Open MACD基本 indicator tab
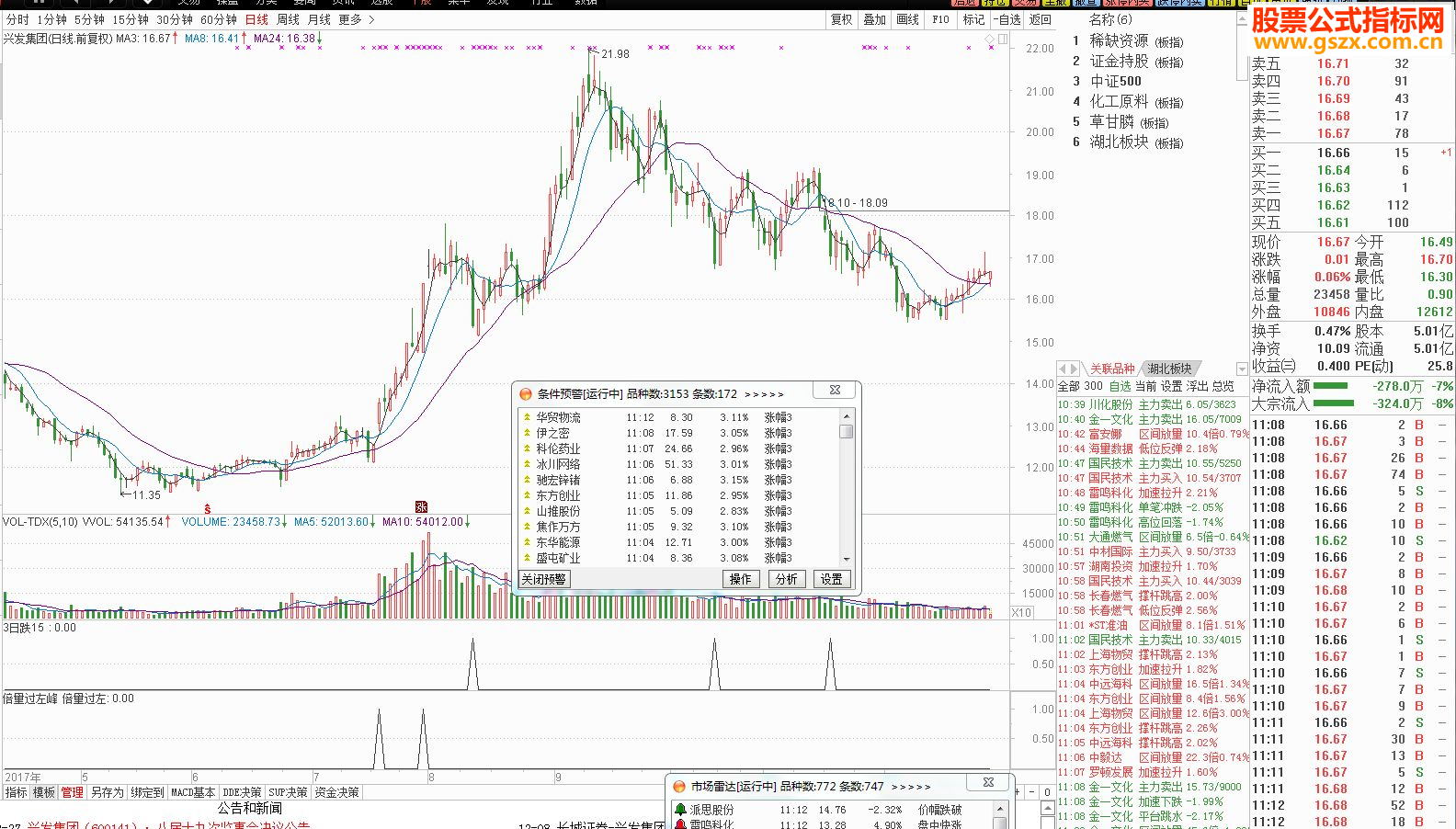This screenshot has height=829, width=1456. tap(194, 792)
